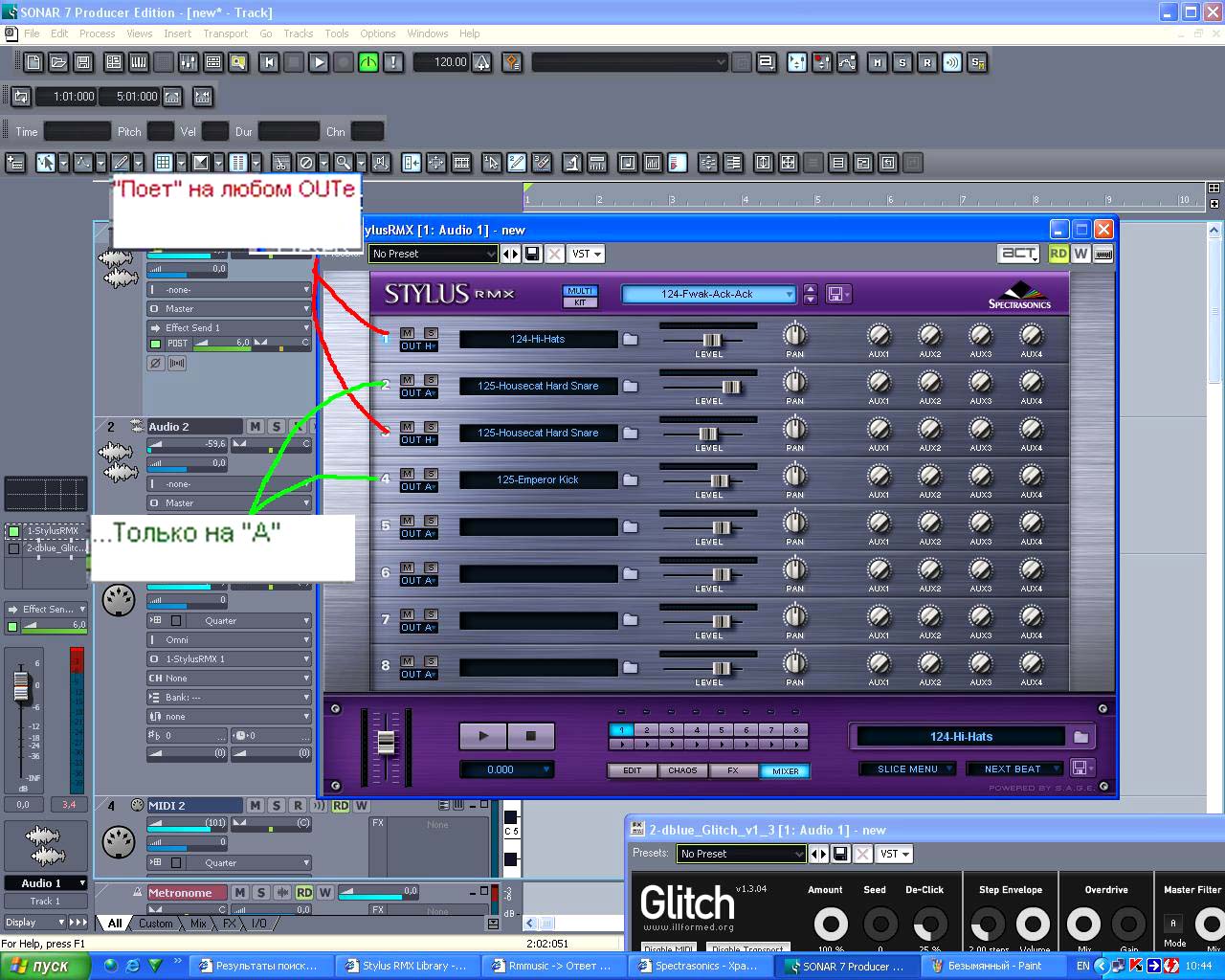This screenshot has width=1225, height=980.
Task: Open a project with the folder icon
Action: coord(58,62)
